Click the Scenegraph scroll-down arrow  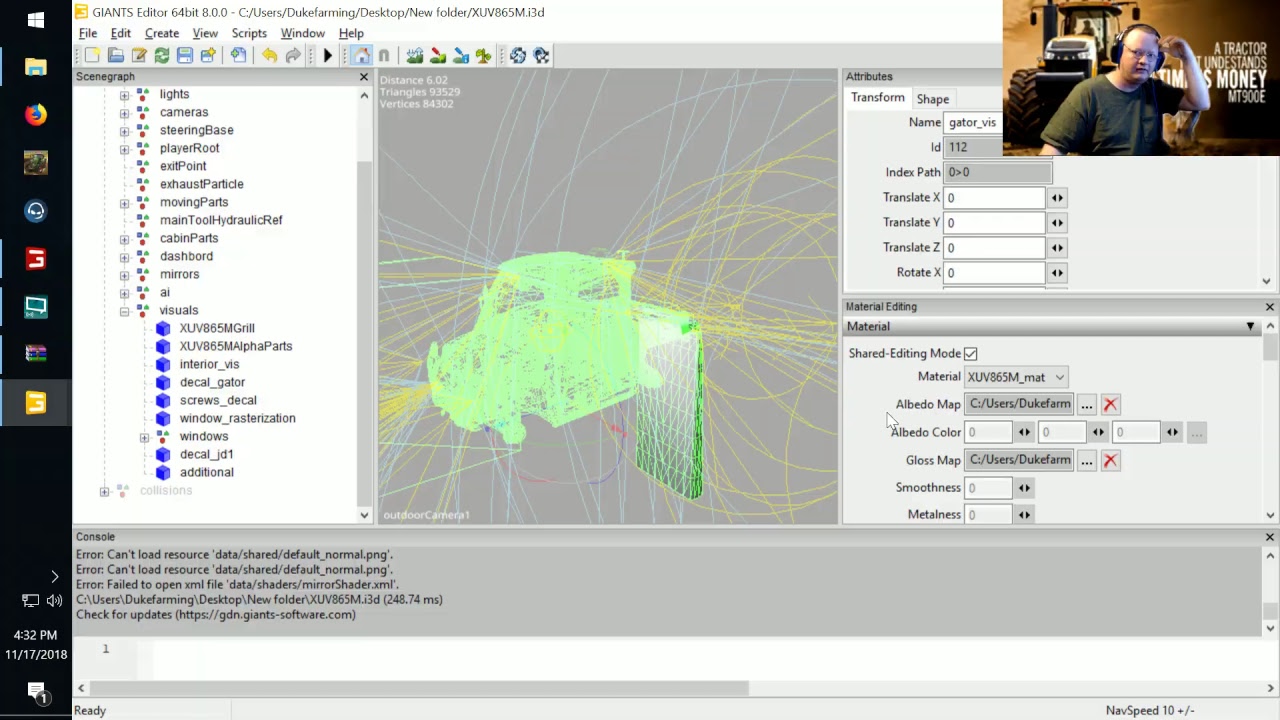364,515
